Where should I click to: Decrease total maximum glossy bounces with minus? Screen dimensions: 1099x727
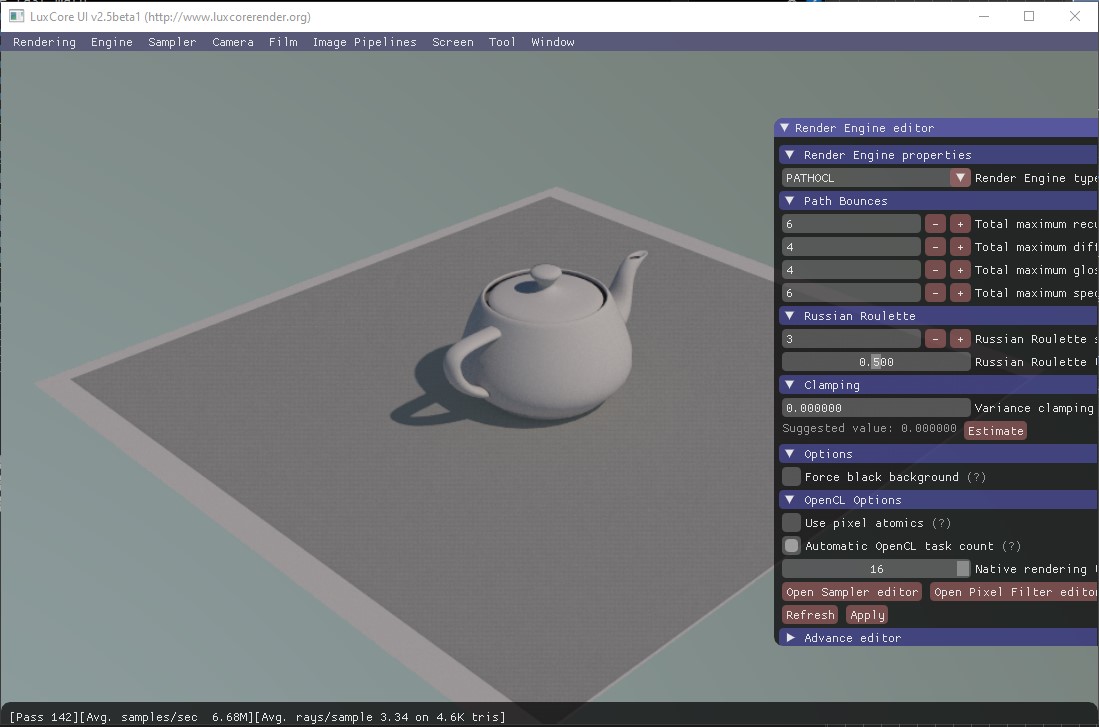(x=935, y=270)
